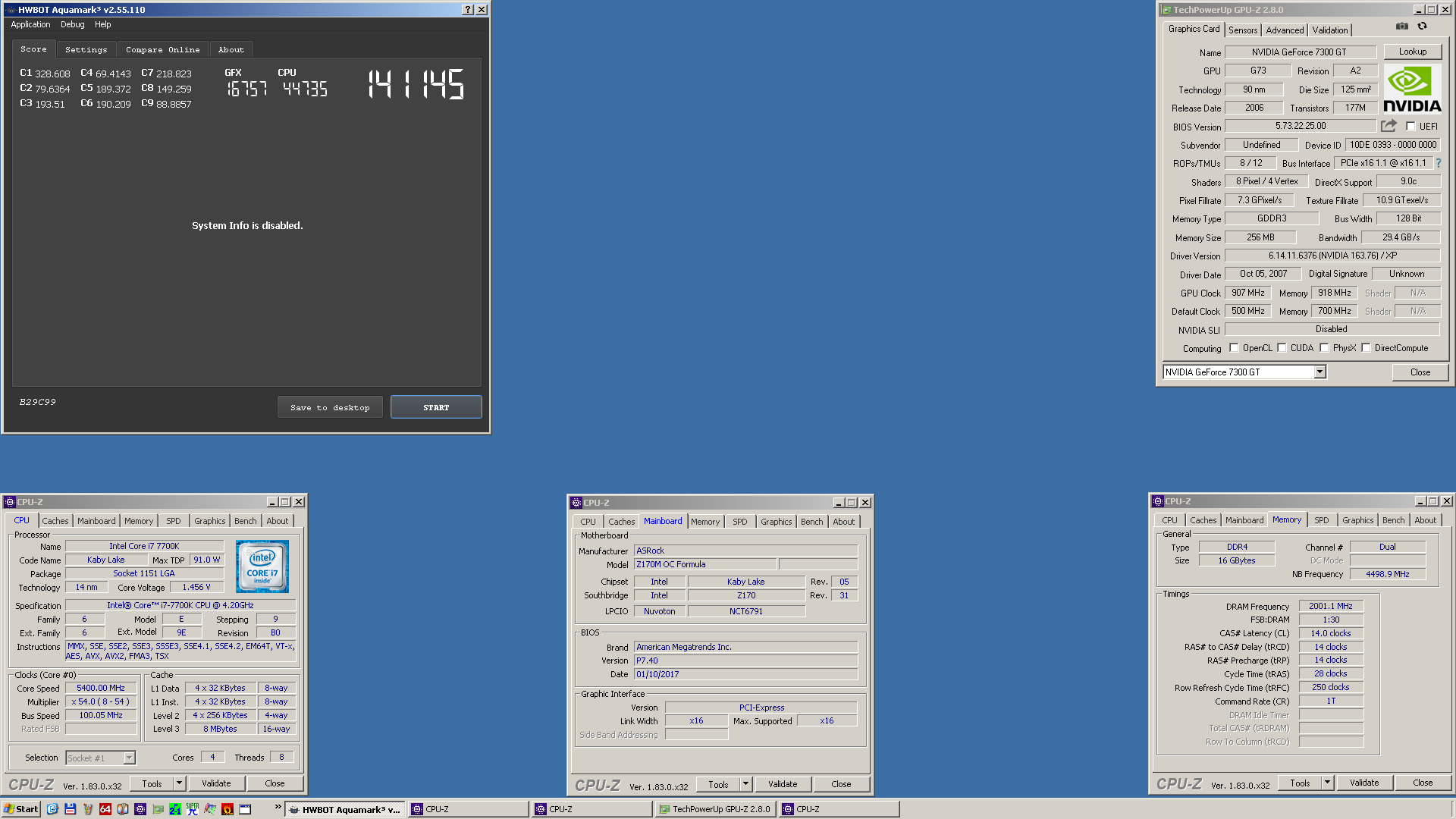Image resolution: width=1456 pixels, height=819 pixels.
Task: Toggle the OpenCL checkbox
Action: 1234,348
